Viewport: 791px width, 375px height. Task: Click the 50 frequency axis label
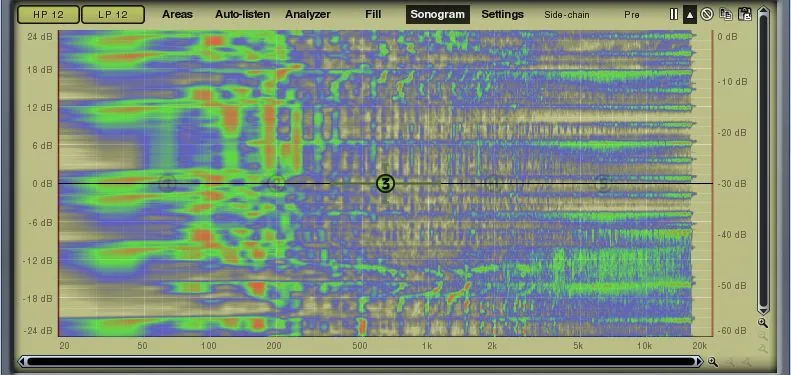[x=142, y=346]
